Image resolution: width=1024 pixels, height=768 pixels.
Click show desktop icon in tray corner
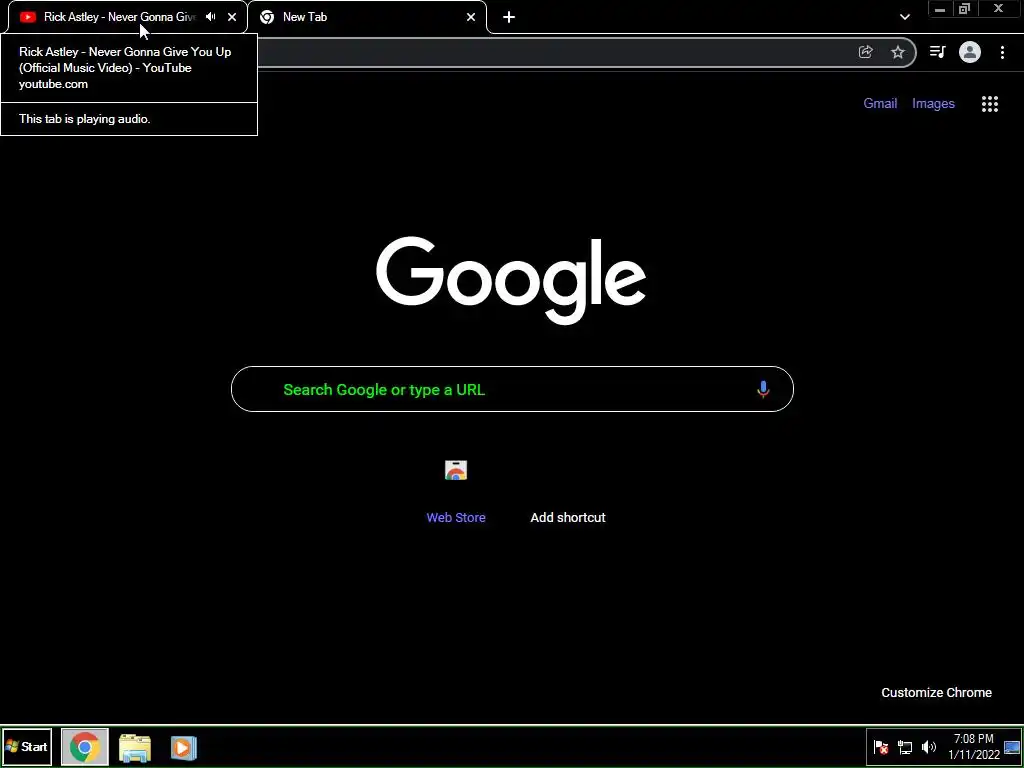(1012, 747)
